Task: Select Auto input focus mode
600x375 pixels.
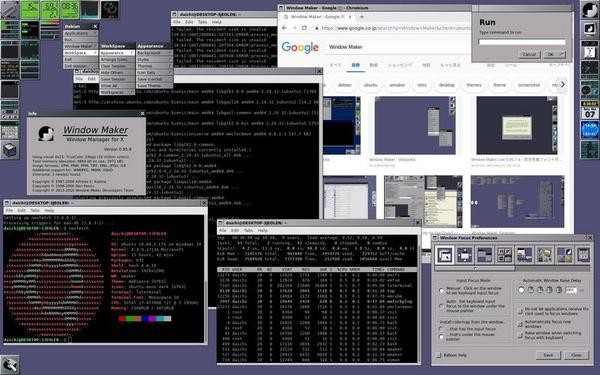Action: click(442, 306)
